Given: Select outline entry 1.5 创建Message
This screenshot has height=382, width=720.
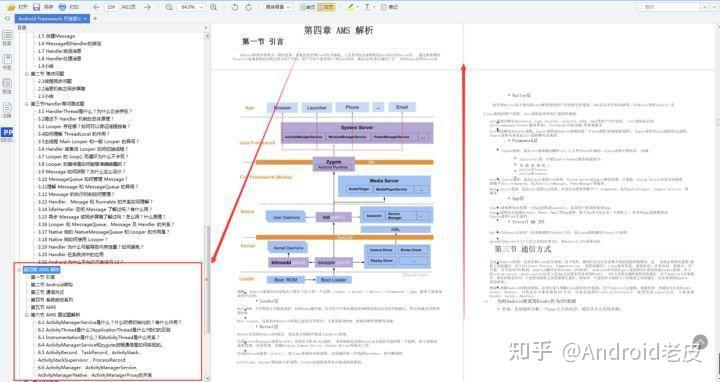Looking at the screenshot, I should (x=56, y=36).
